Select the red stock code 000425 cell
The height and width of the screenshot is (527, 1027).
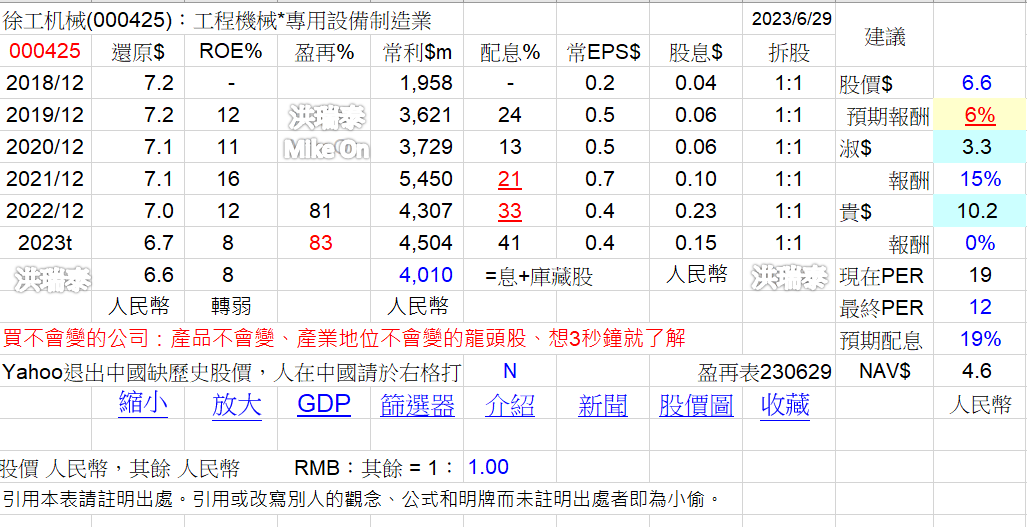[x=45, y=52]
